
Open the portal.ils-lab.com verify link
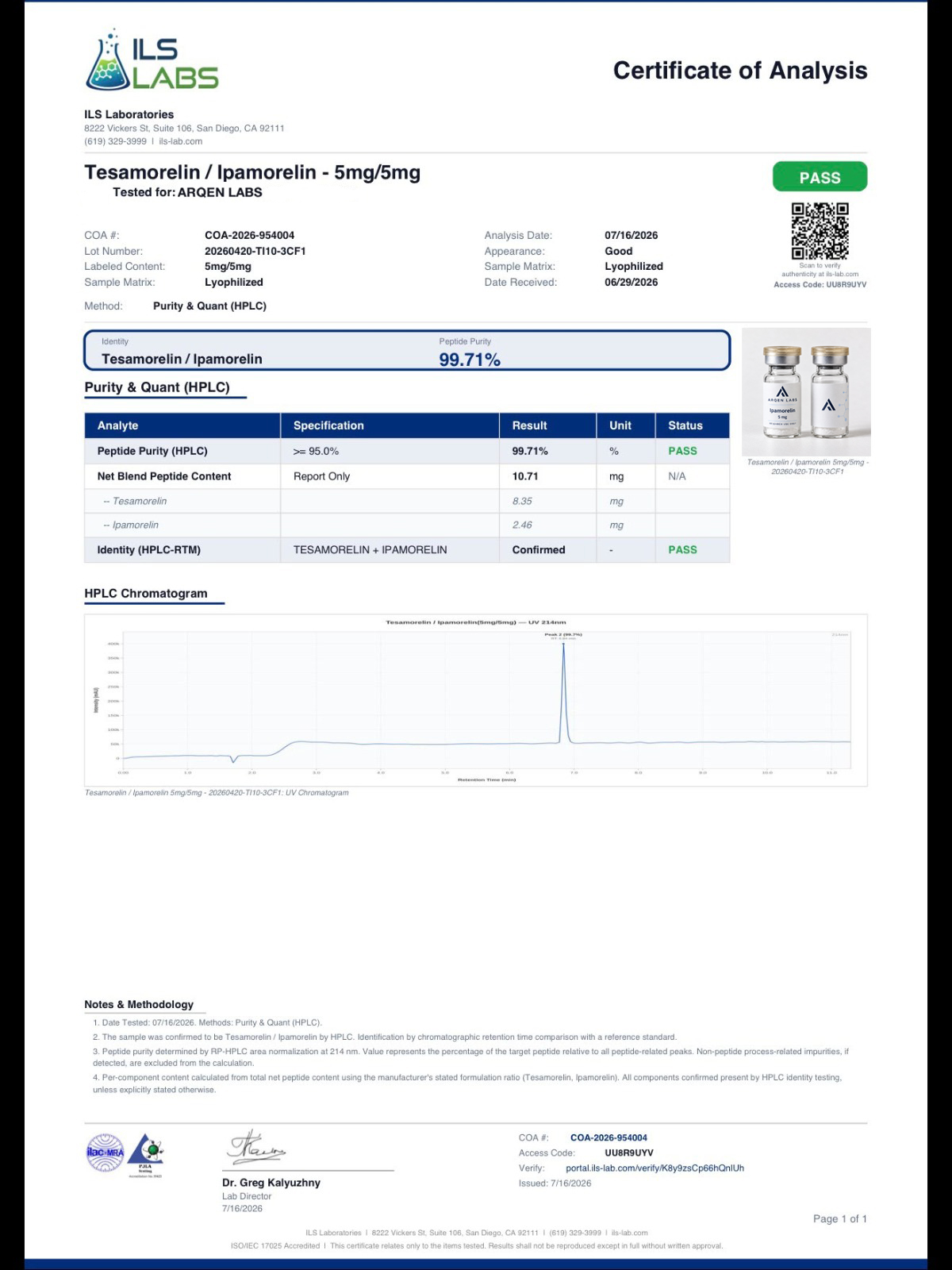click(654, 1168)
